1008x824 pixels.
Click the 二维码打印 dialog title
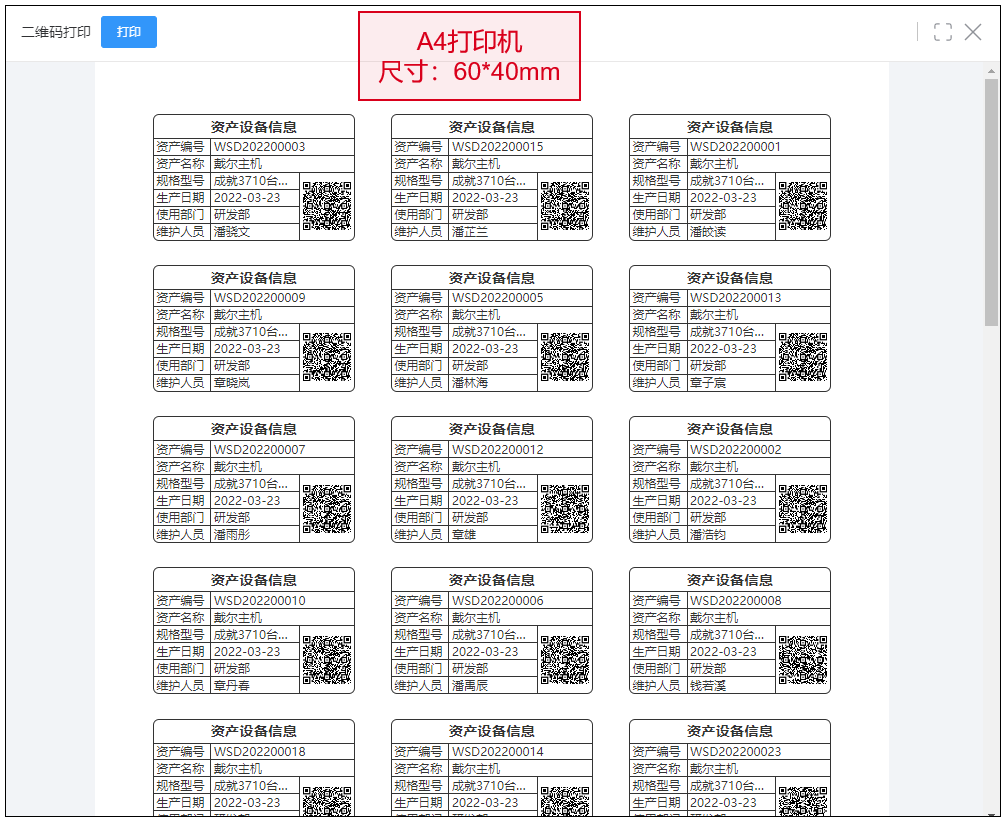pos(56,32)
